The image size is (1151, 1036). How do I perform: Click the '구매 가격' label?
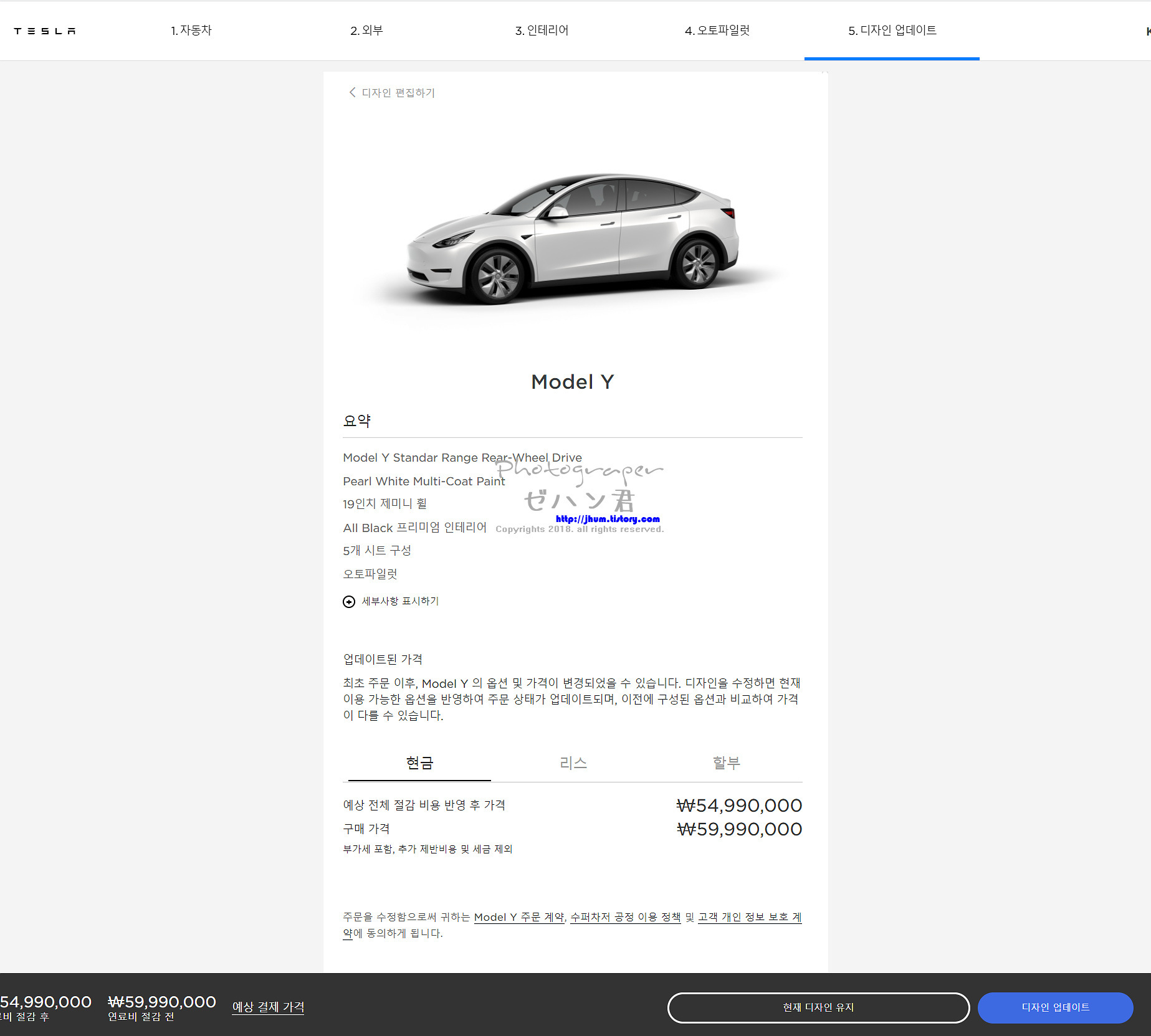pos(366,829)
